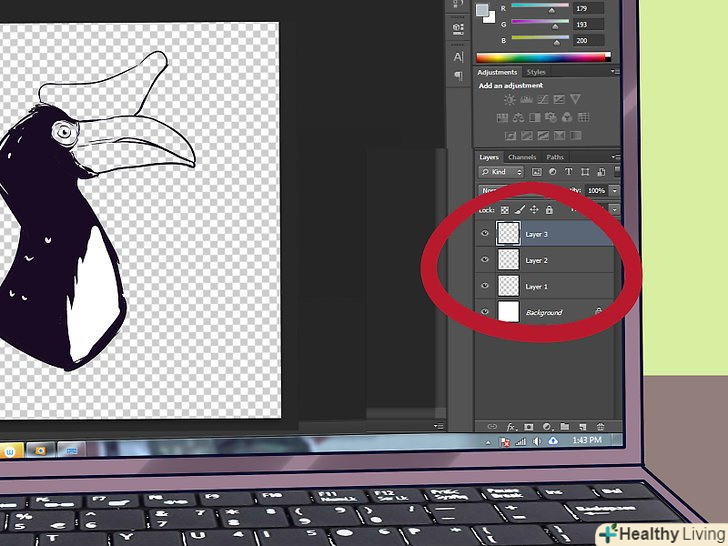Select the Layer 1 row
This screenshot has width=728, height=546.
click(545, 286)
